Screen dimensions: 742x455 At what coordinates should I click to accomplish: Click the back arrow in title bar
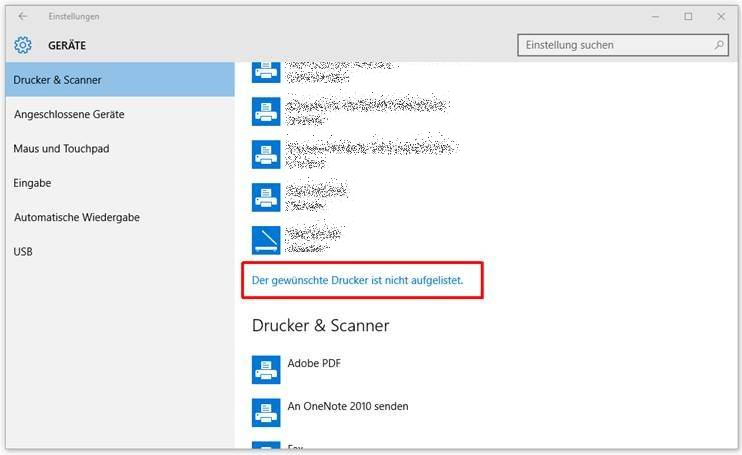tap(23, 17)
